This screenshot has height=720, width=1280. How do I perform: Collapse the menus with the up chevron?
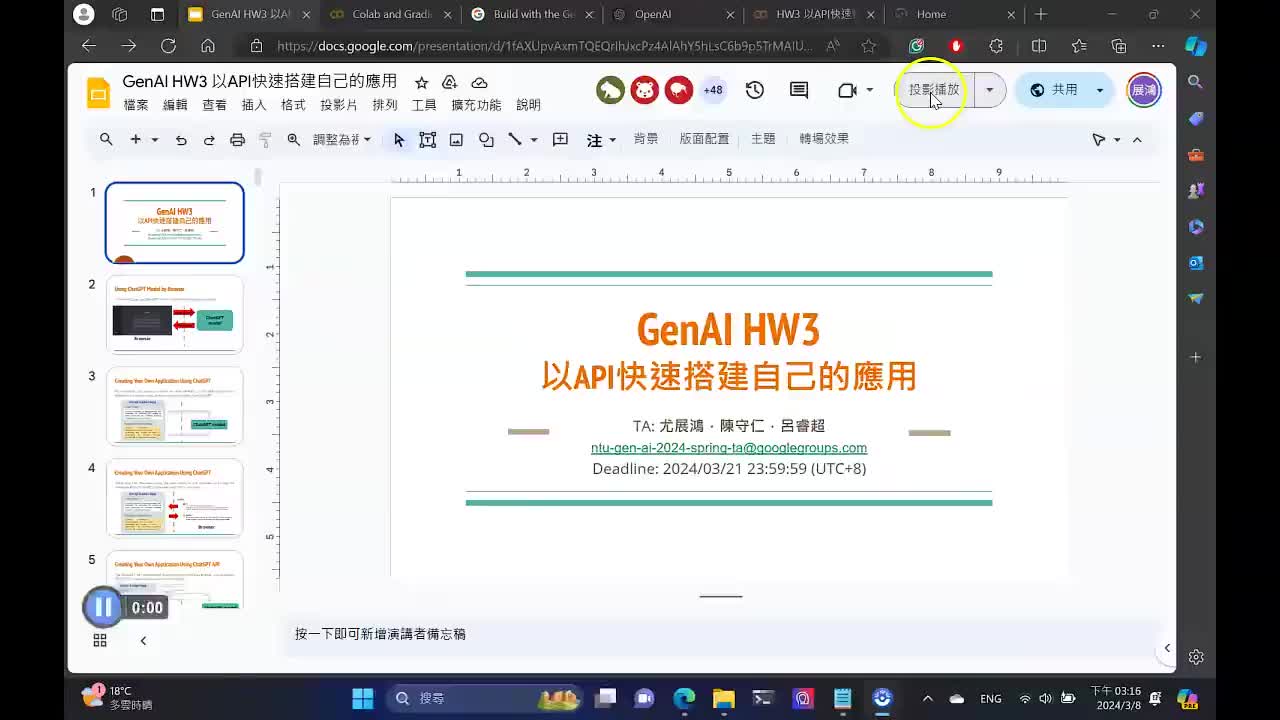[x=1137, y=140]
